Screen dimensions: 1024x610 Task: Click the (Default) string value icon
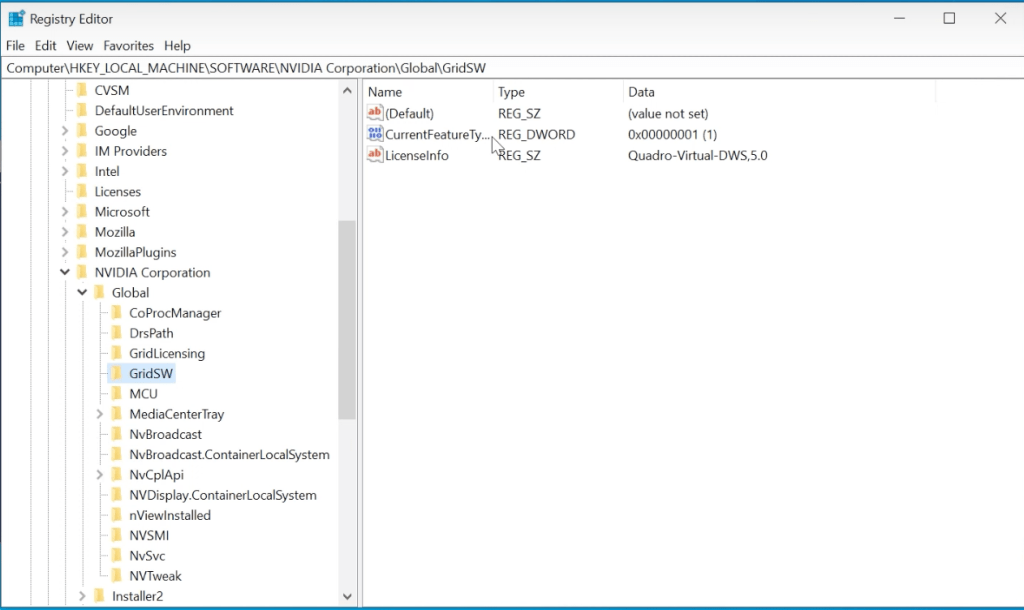tap(375, 114)
